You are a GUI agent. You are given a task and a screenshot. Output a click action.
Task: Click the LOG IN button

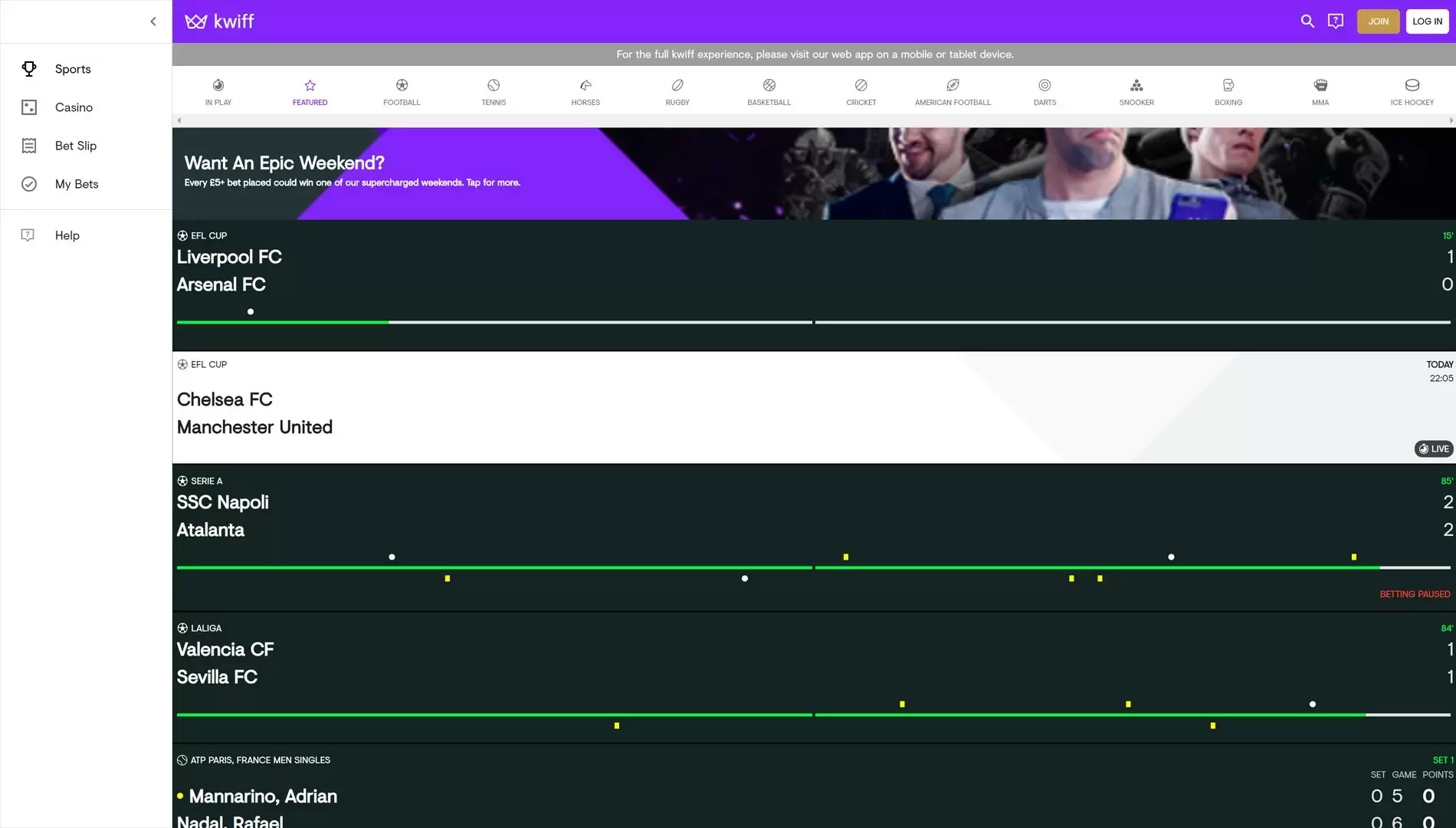(1427, 21)
